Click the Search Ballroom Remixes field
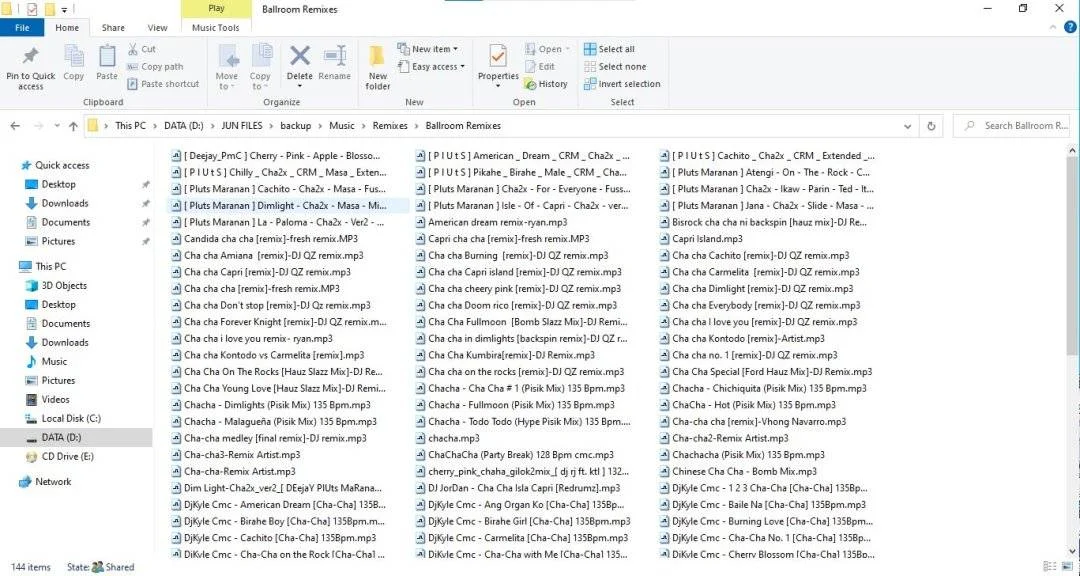The width and height of the screenshot is (1080, 576). pyautogui.click(x=1011, y=126)
